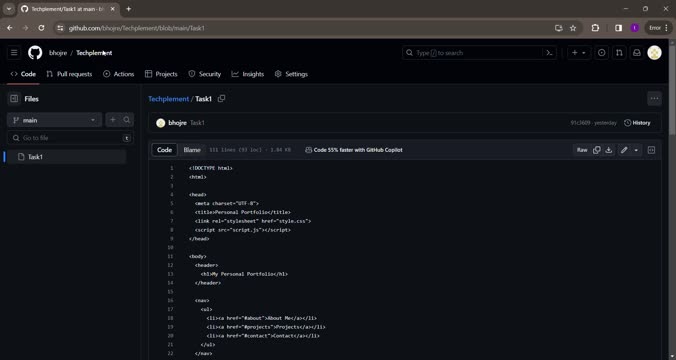Open more edit options dropdown arrow

(636, 150)
